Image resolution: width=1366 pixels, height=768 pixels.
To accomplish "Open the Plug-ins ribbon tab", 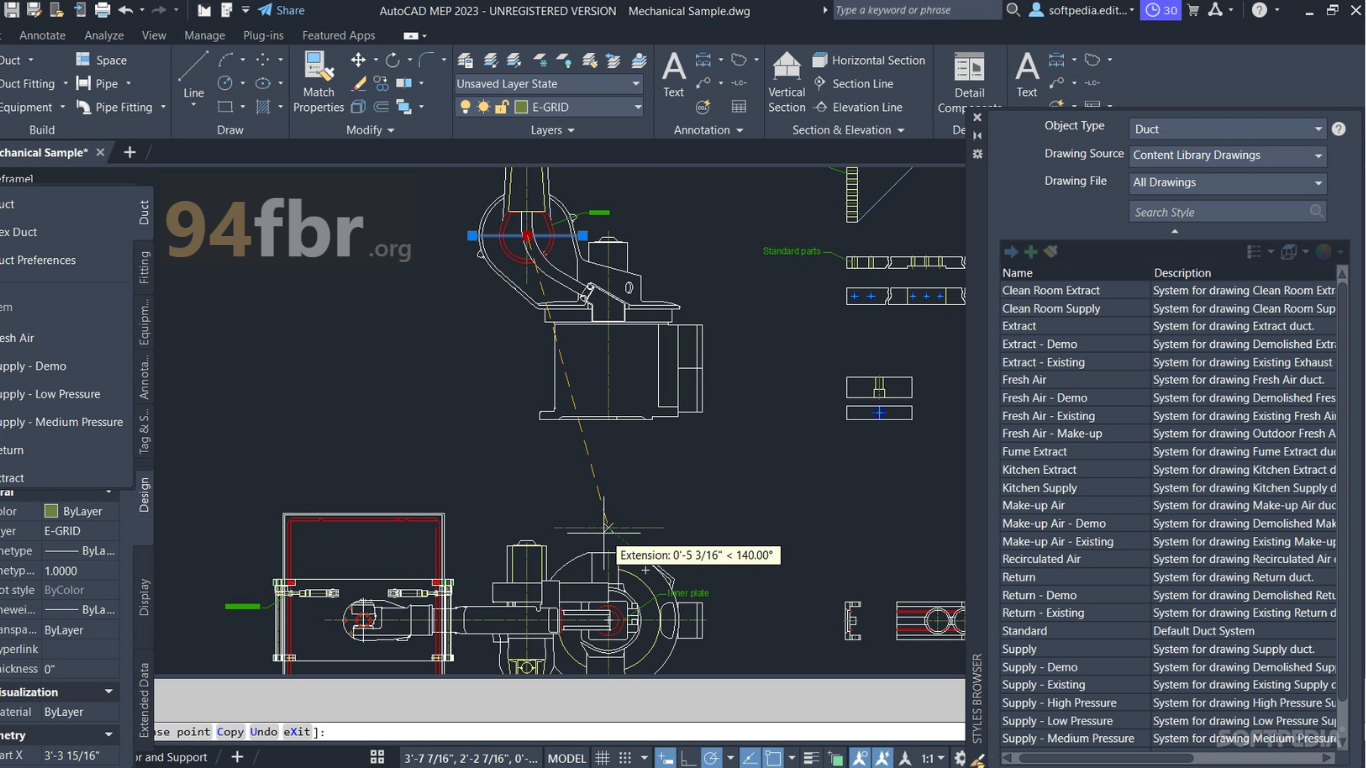I will (263, 35).
